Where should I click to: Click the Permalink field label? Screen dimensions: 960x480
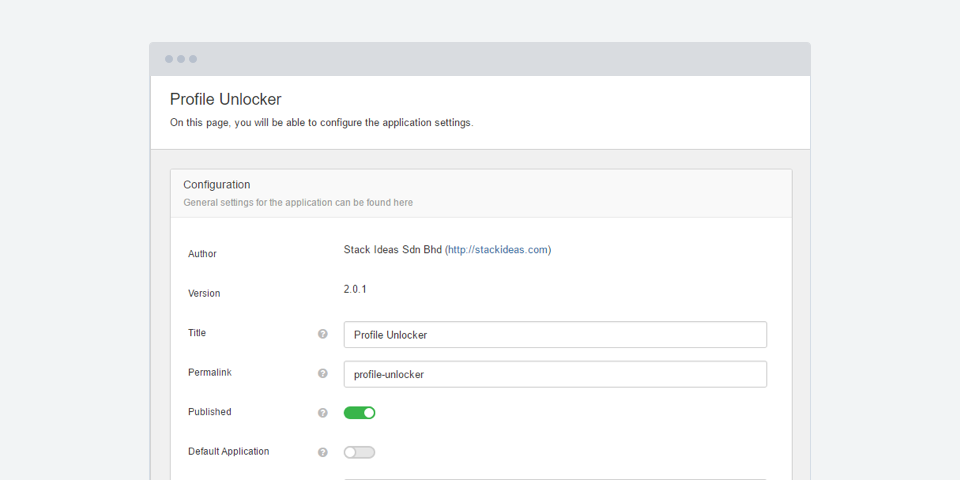click(209, 372)
